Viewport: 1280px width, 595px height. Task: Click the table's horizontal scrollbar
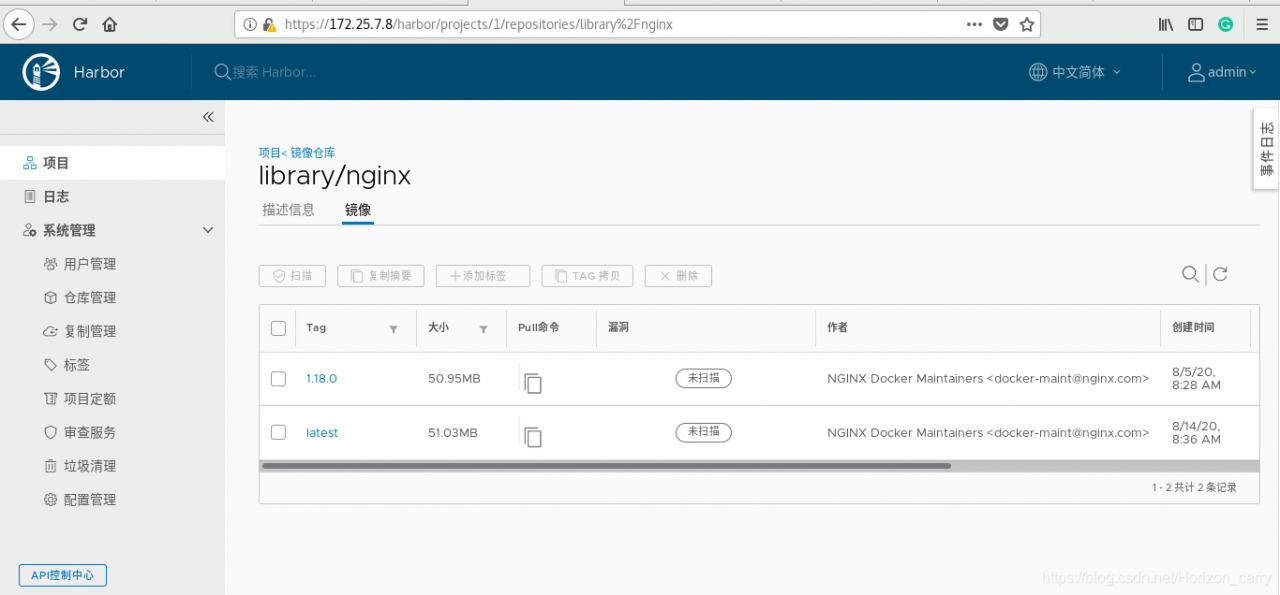[605, 466]
